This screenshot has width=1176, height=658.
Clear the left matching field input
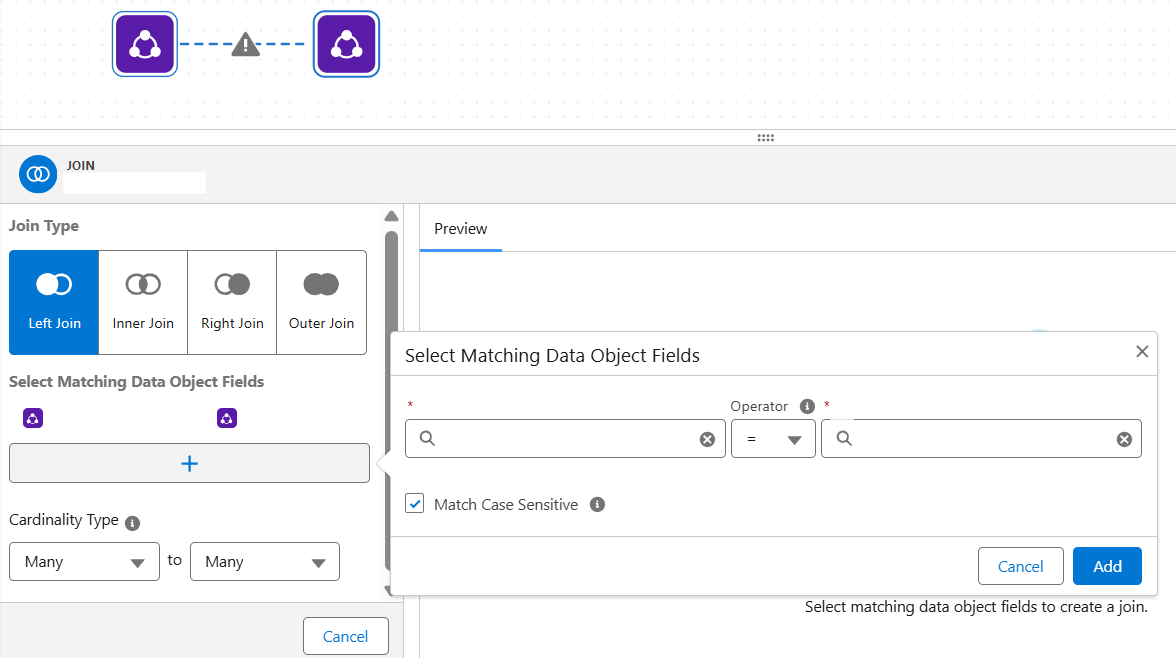[x=707, y=439]
